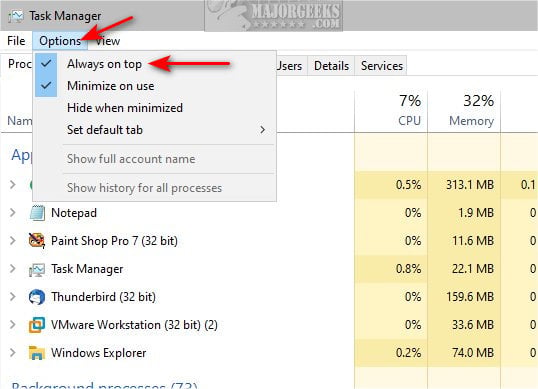Click the Task Manager process icon
This screenshot has height=389, width=538.
click(x=37, y=269)
